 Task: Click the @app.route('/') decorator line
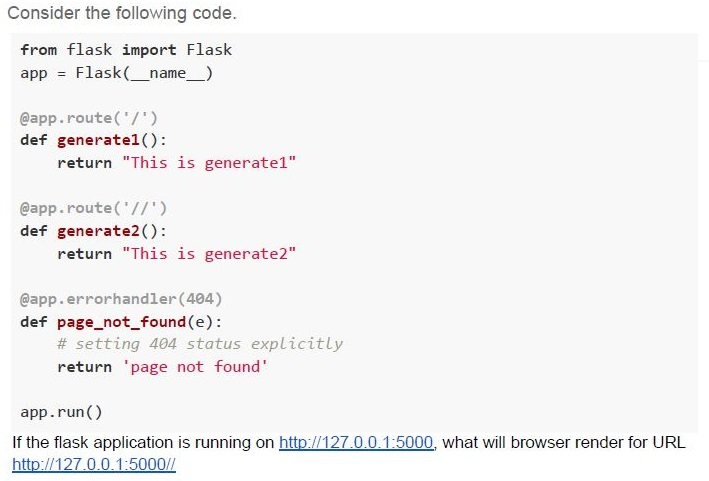(x=89, y=118)
